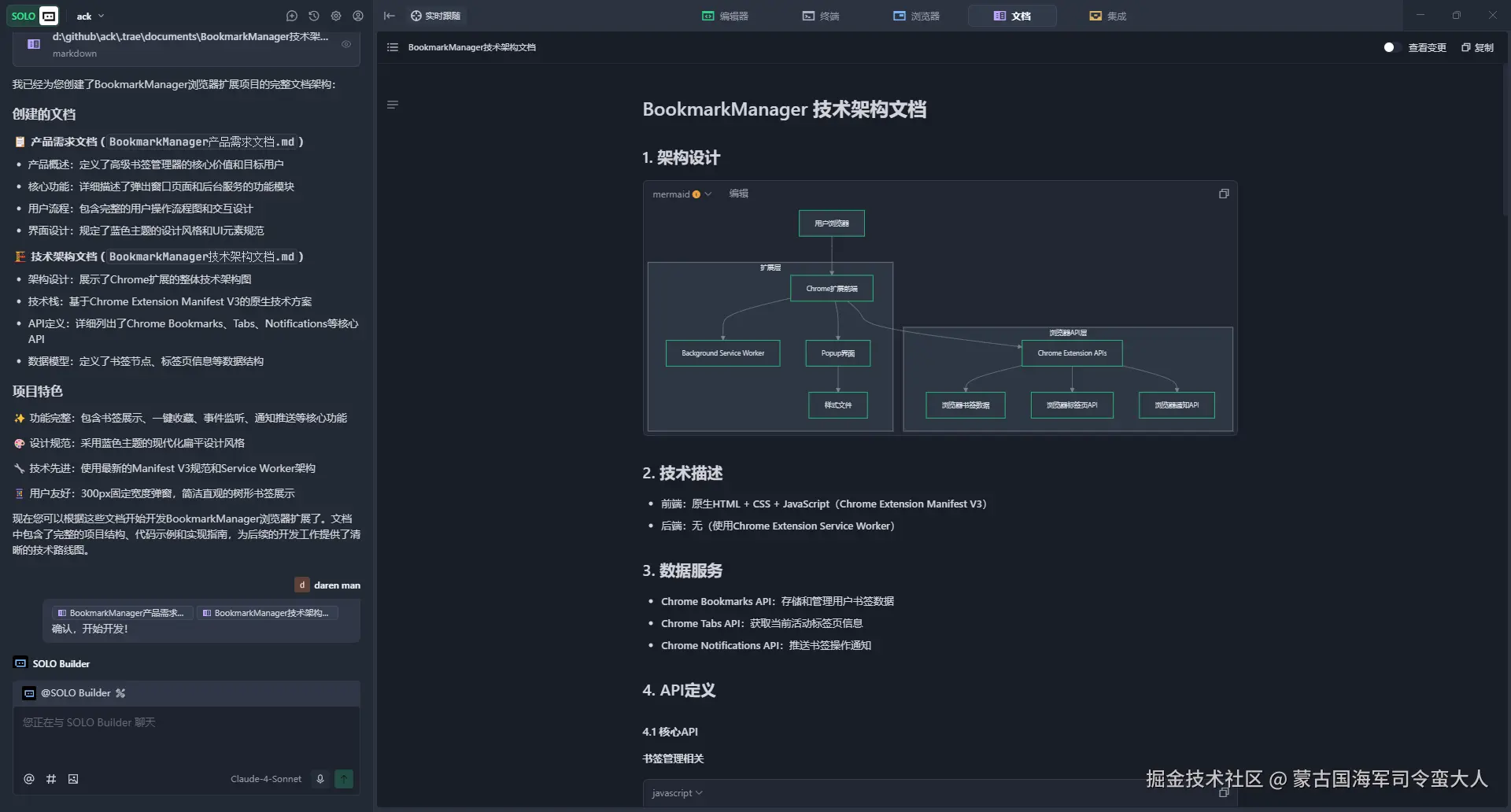The height and width of the screenshot is (812, 1511).
Task: Click the 技术架构文档 heading in chat
Action: pos(158,257)
